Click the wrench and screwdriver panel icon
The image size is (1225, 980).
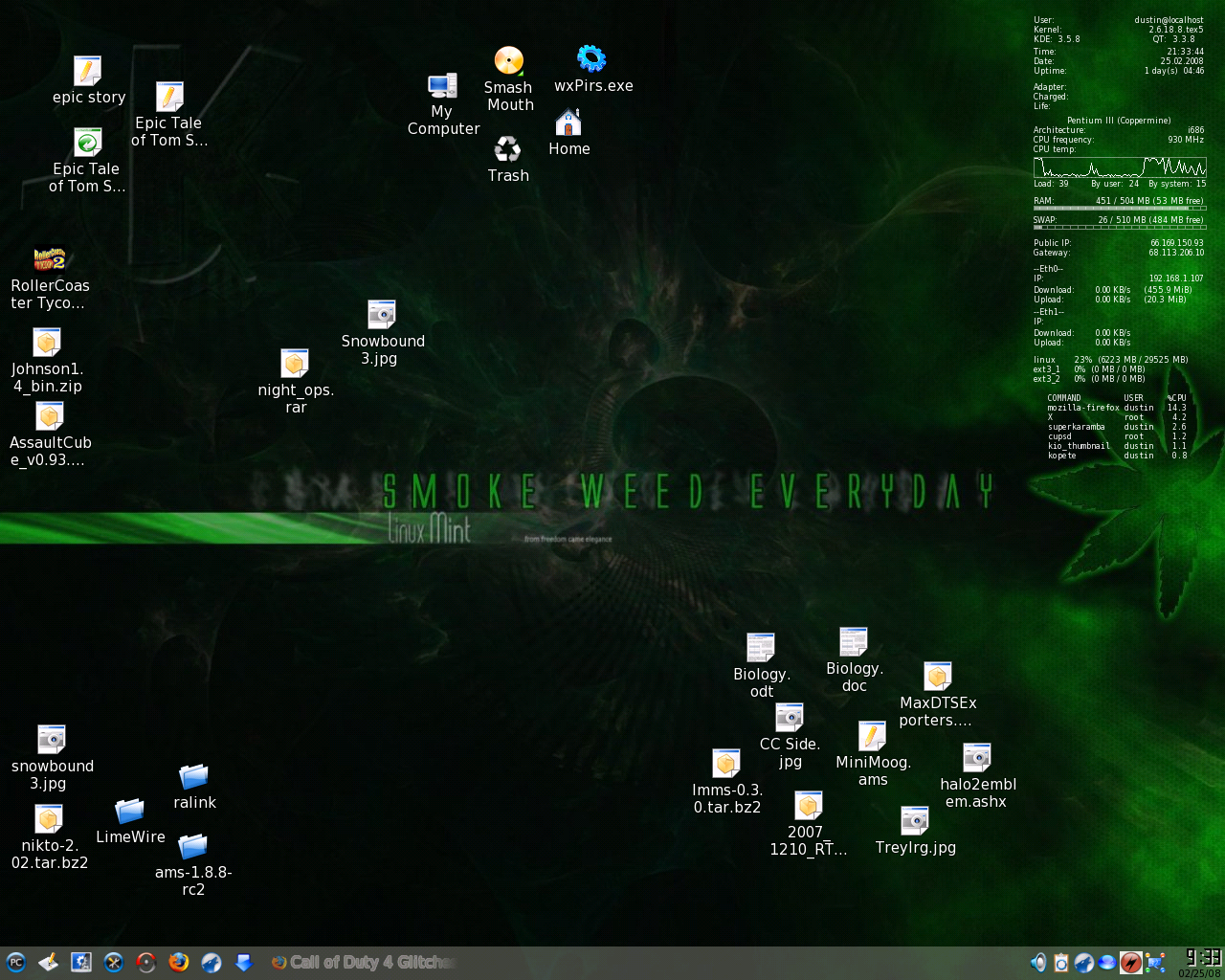[x=113, y=963]
